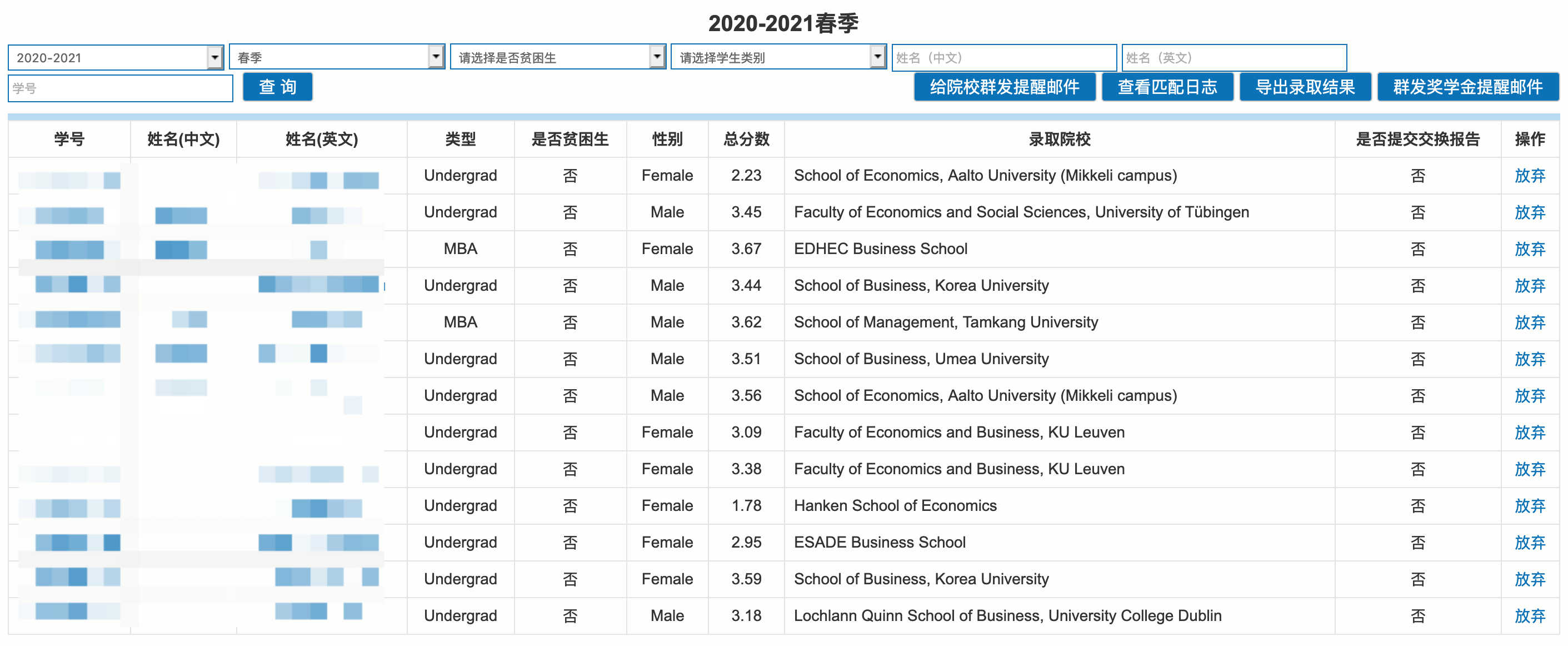Click 放弃 for University of Tübingen row

pyautogui.click(x=1529, y=212)
